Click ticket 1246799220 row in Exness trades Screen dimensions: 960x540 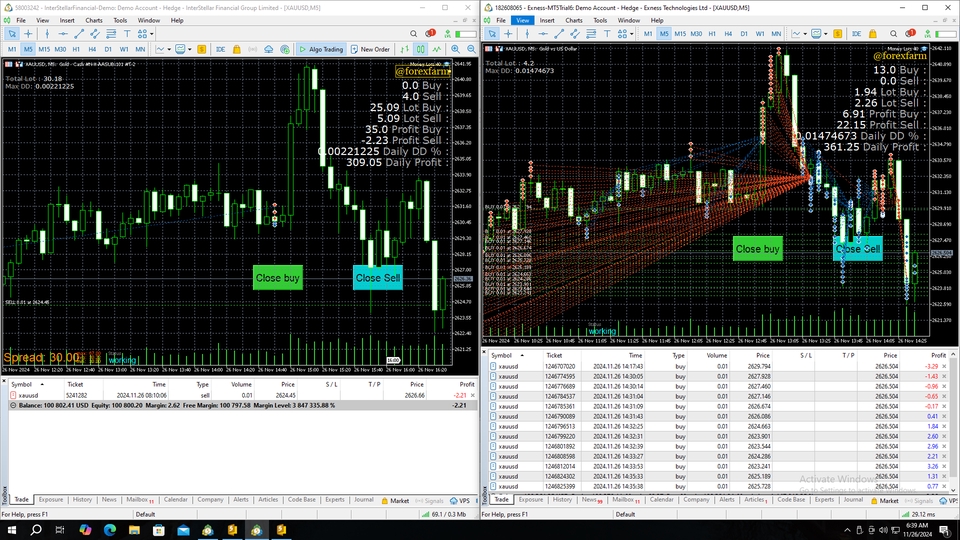[x=719, y=437]
